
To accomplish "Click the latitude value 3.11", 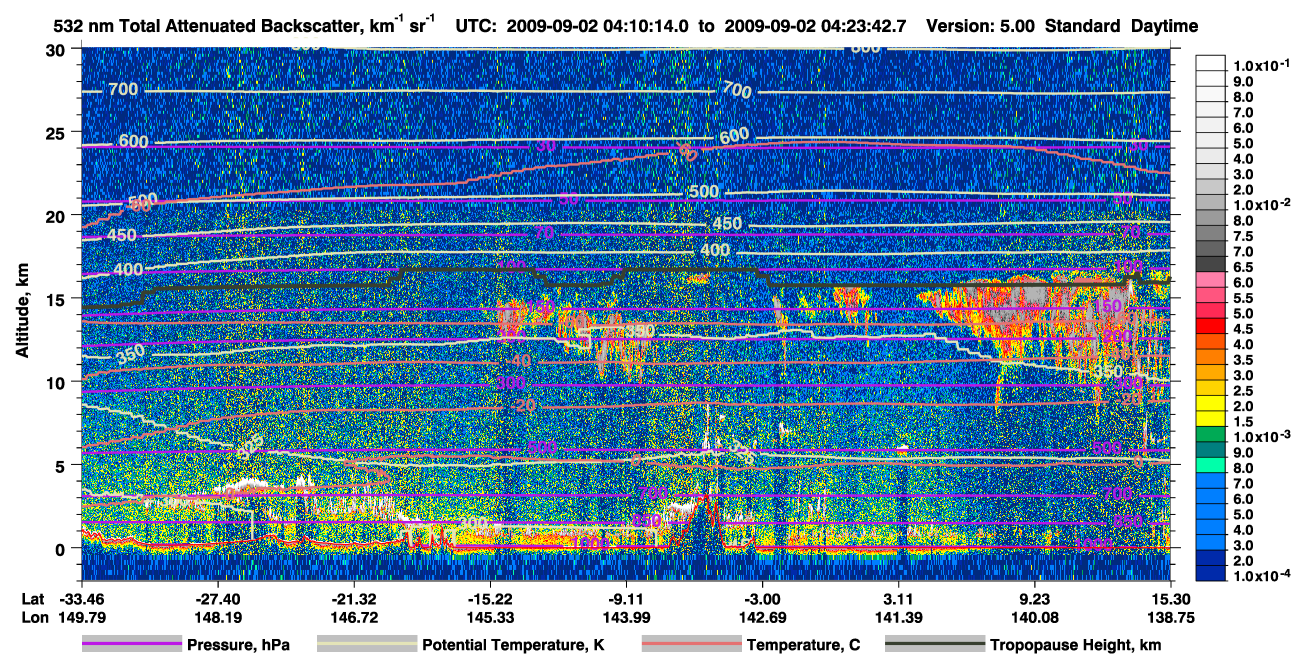I will click(898, 598).
